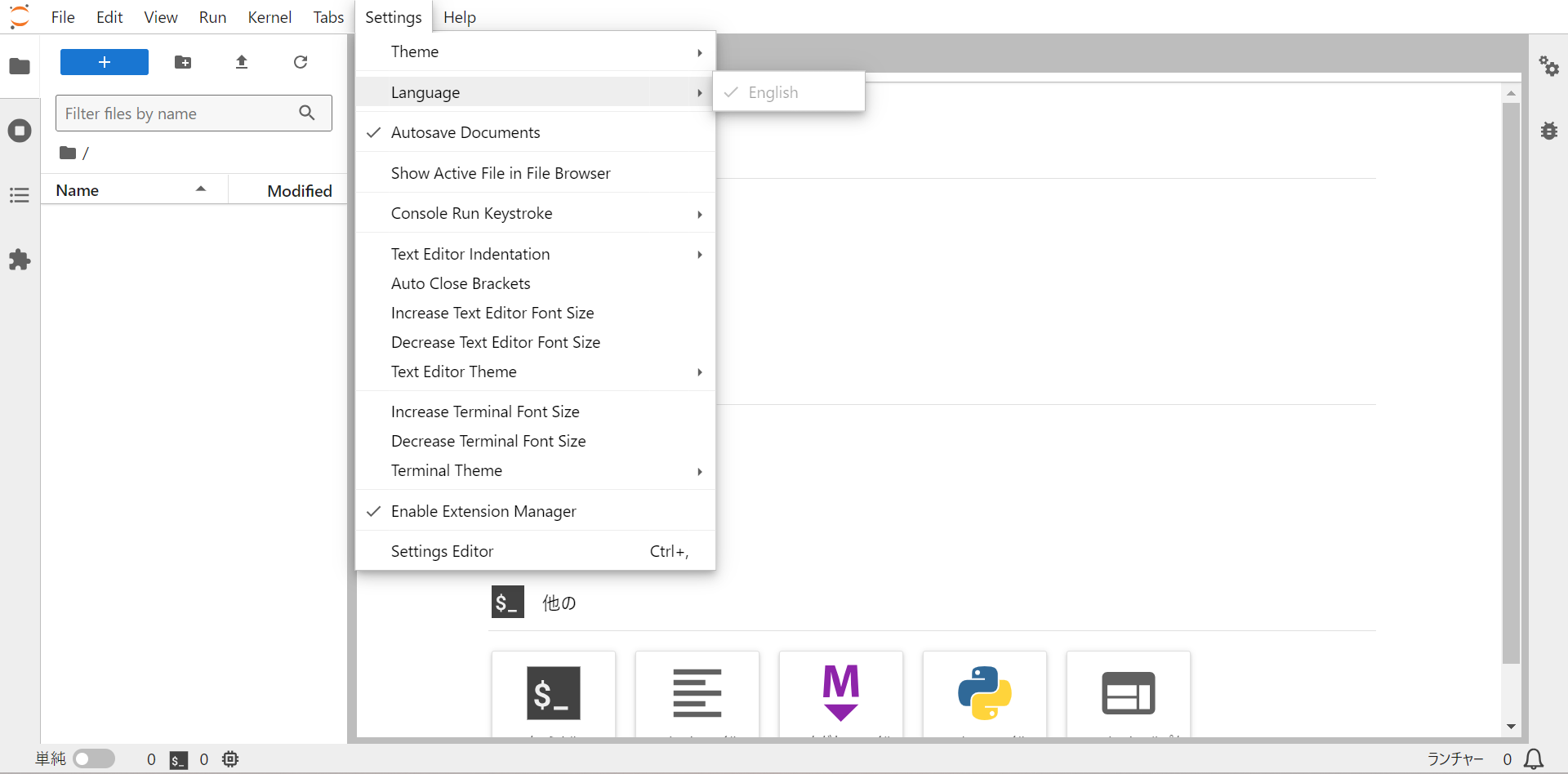Open the property inspector gears icon
Screen dimensions: 1568x774
coord(1548,66)
